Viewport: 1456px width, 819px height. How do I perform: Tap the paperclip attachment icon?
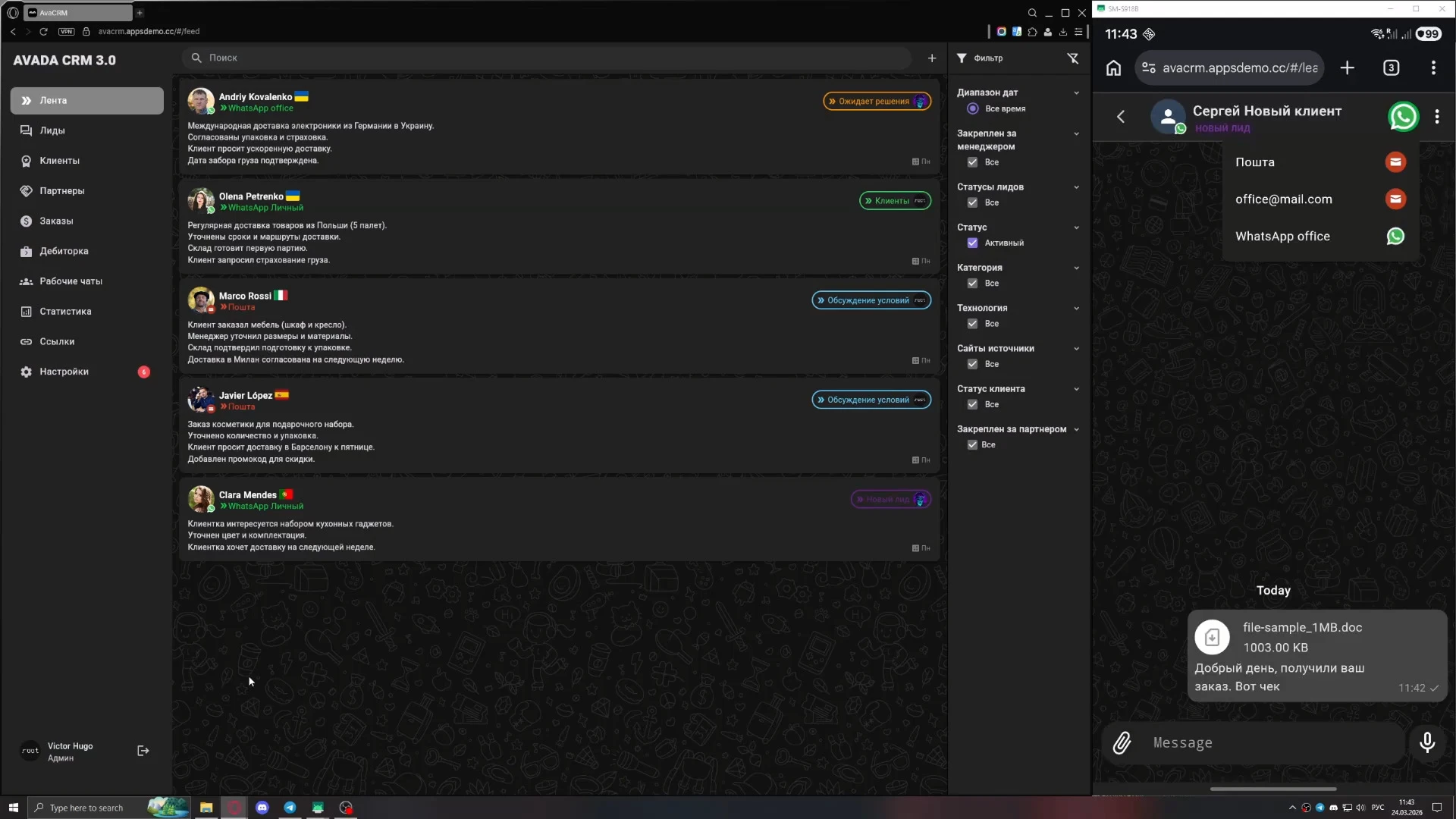[1122, 743]
